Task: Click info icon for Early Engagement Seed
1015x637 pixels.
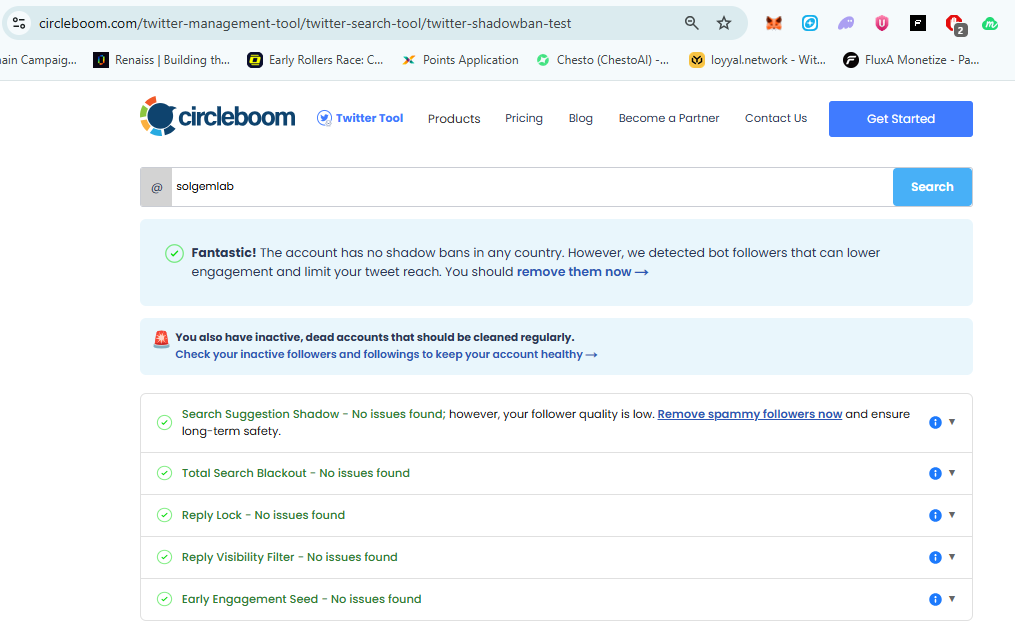Action: (935, 599)
